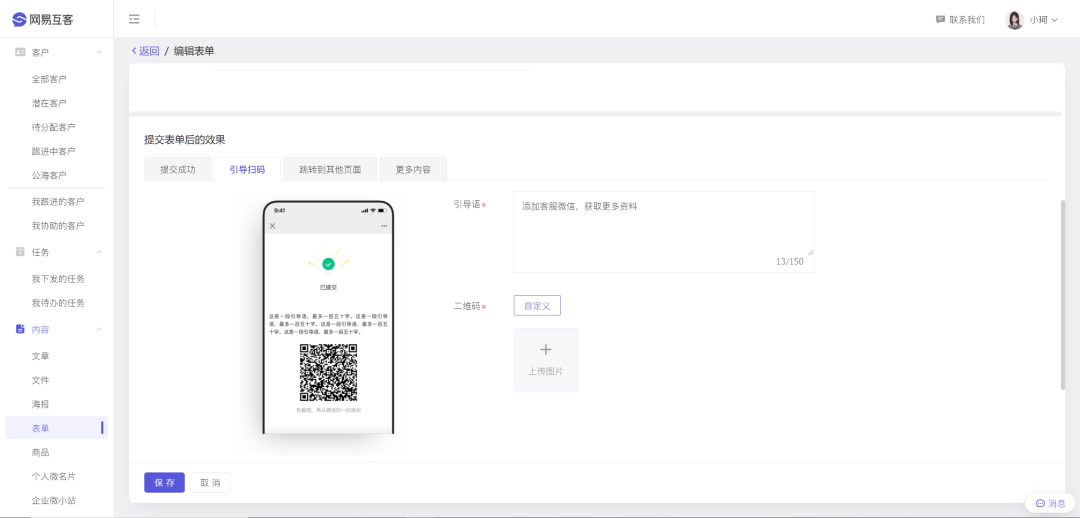Select 公海客户 menu item

point(49,176)
